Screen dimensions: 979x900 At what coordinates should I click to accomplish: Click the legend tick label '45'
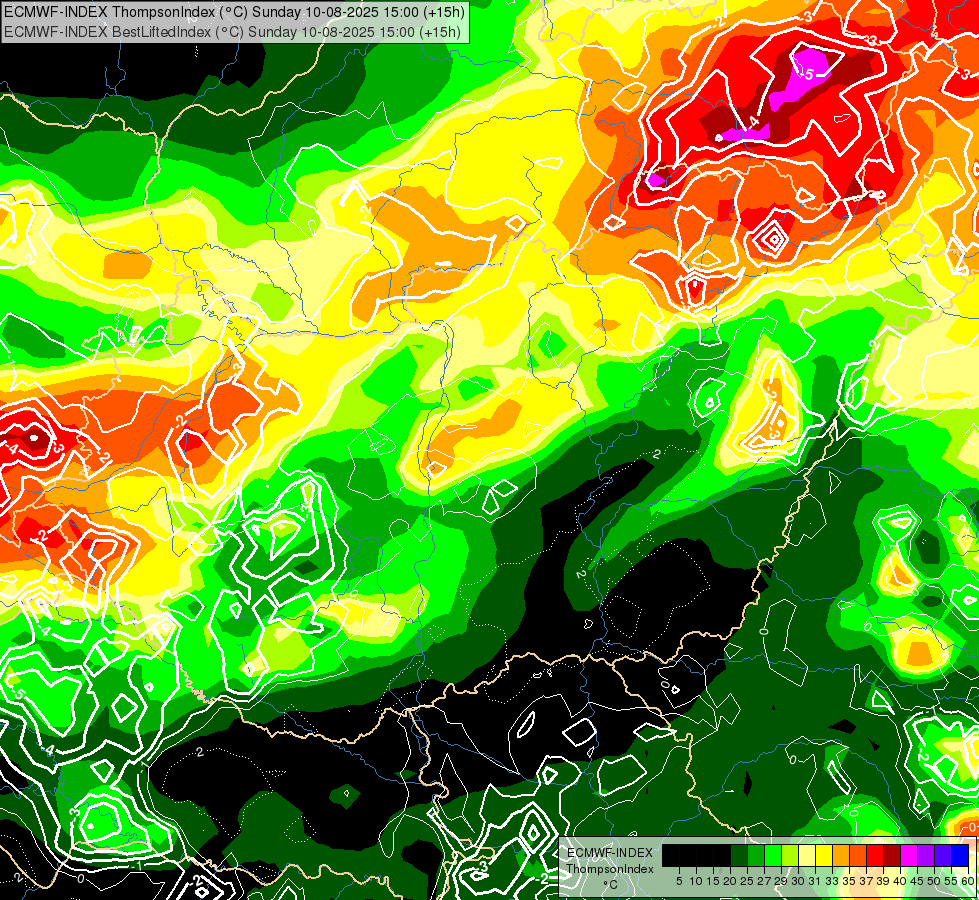tap(917, 881)
